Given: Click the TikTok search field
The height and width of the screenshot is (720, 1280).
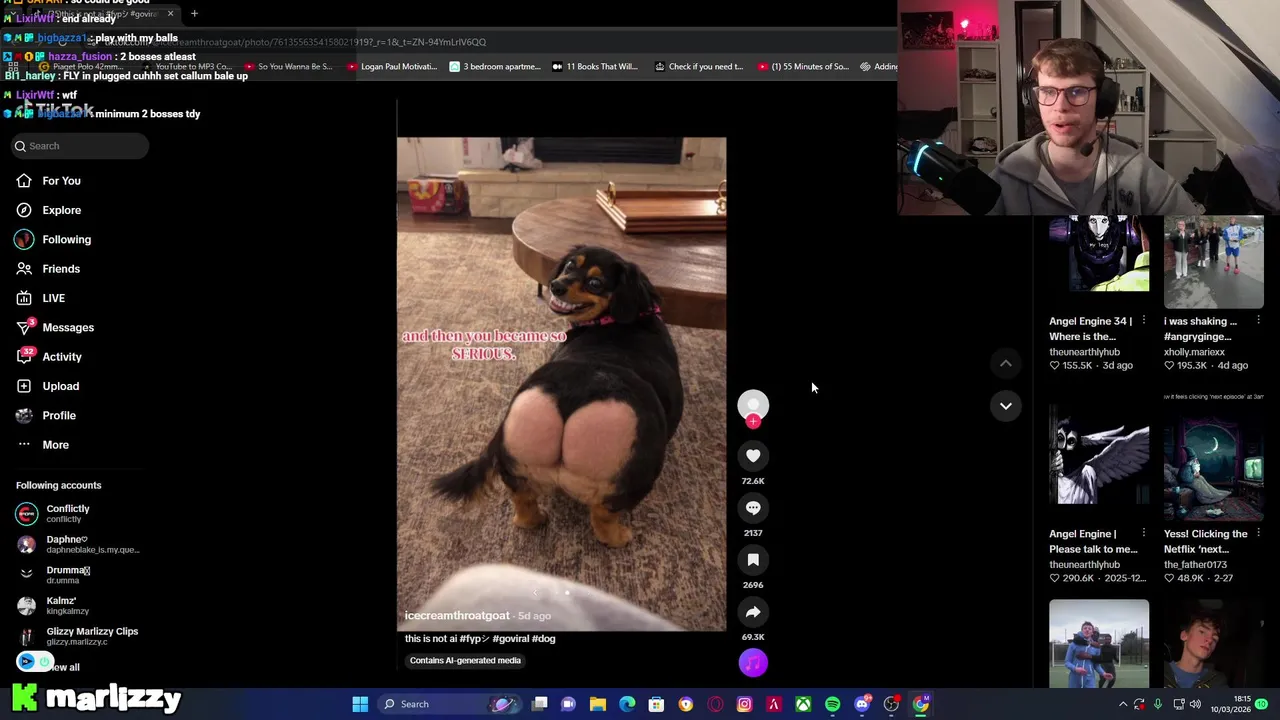Looking at the screenshot, I should click(80, 146).
